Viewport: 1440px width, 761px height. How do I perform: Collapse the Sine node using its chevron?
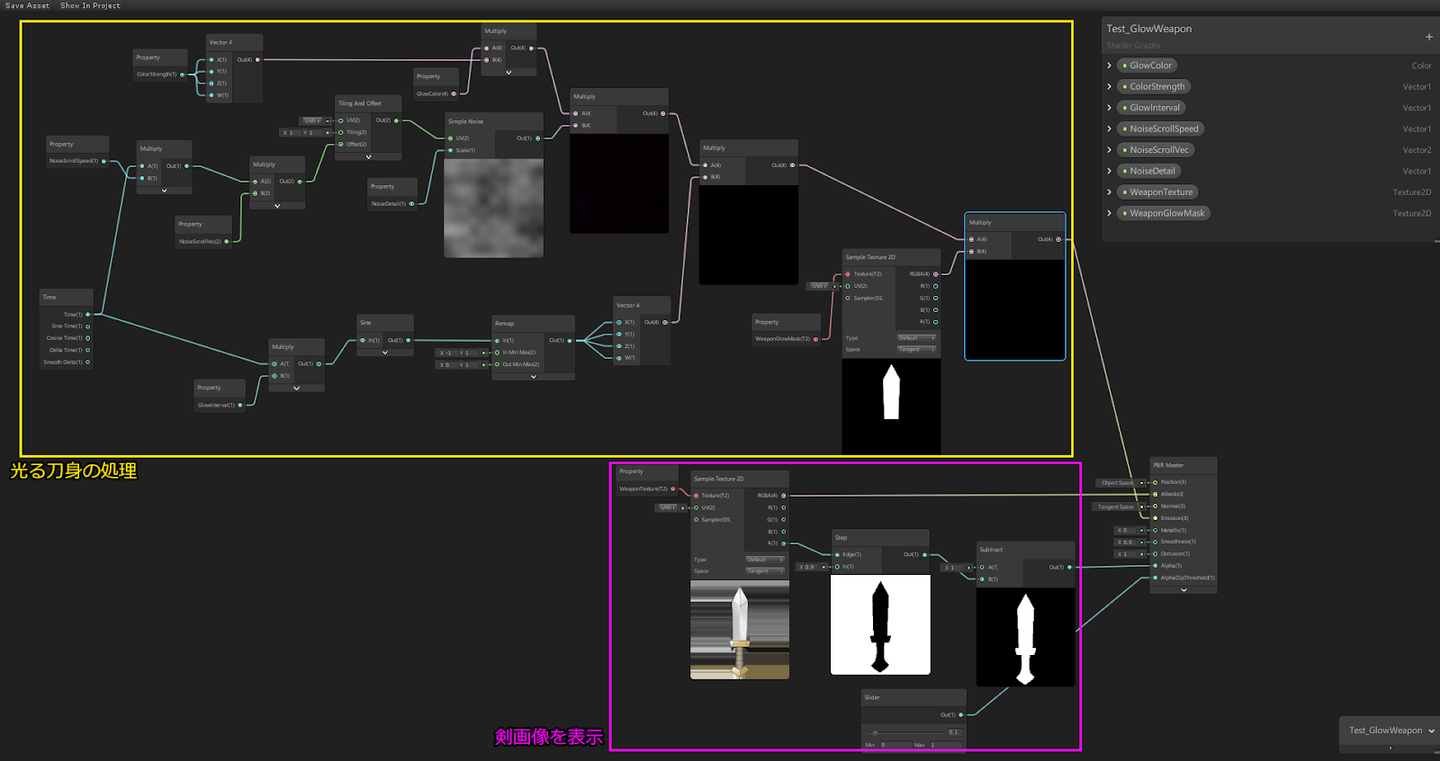coord(385,352)
